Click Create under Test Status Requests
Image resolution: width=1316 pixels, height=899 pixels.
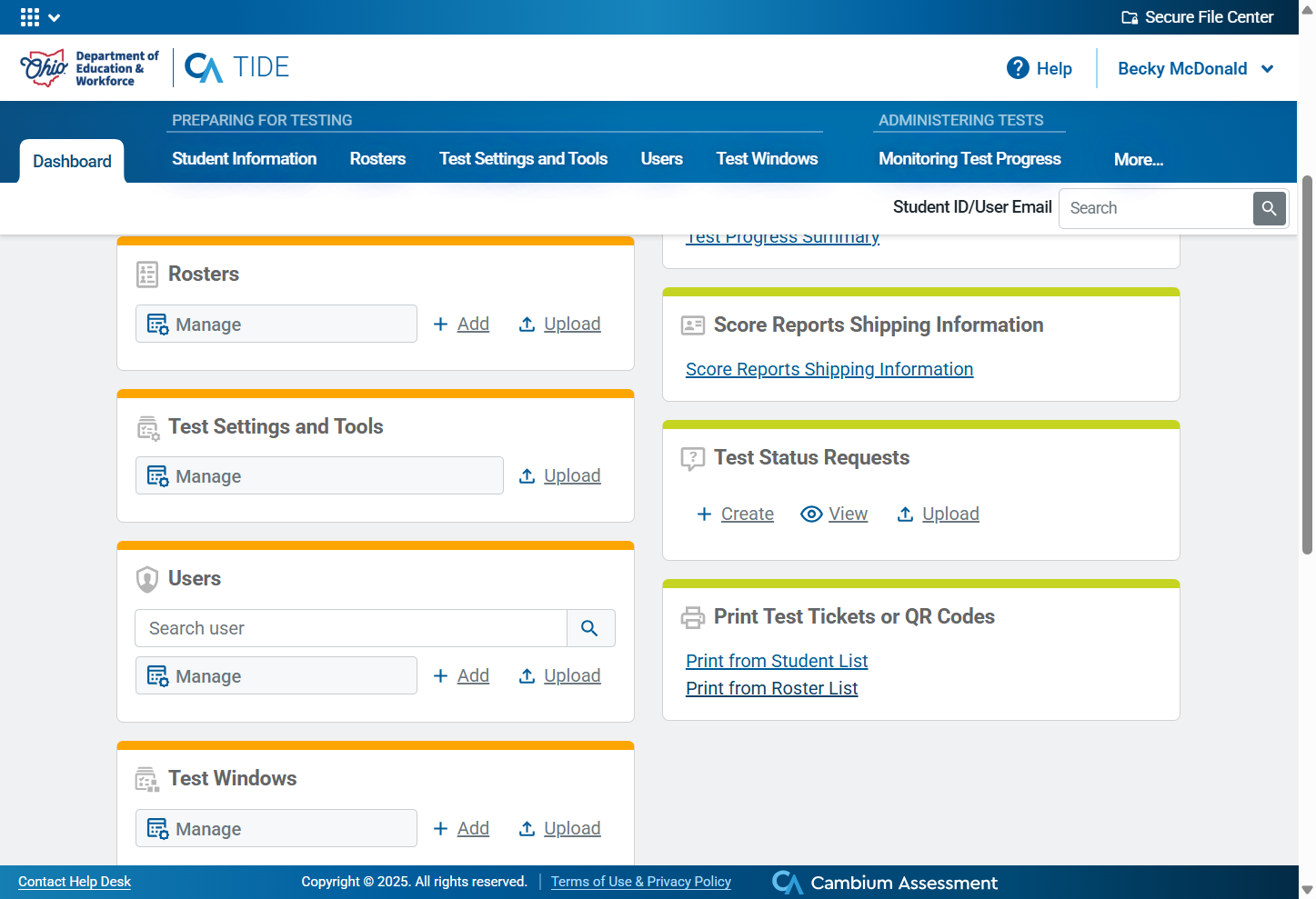(x=735, y=514)
